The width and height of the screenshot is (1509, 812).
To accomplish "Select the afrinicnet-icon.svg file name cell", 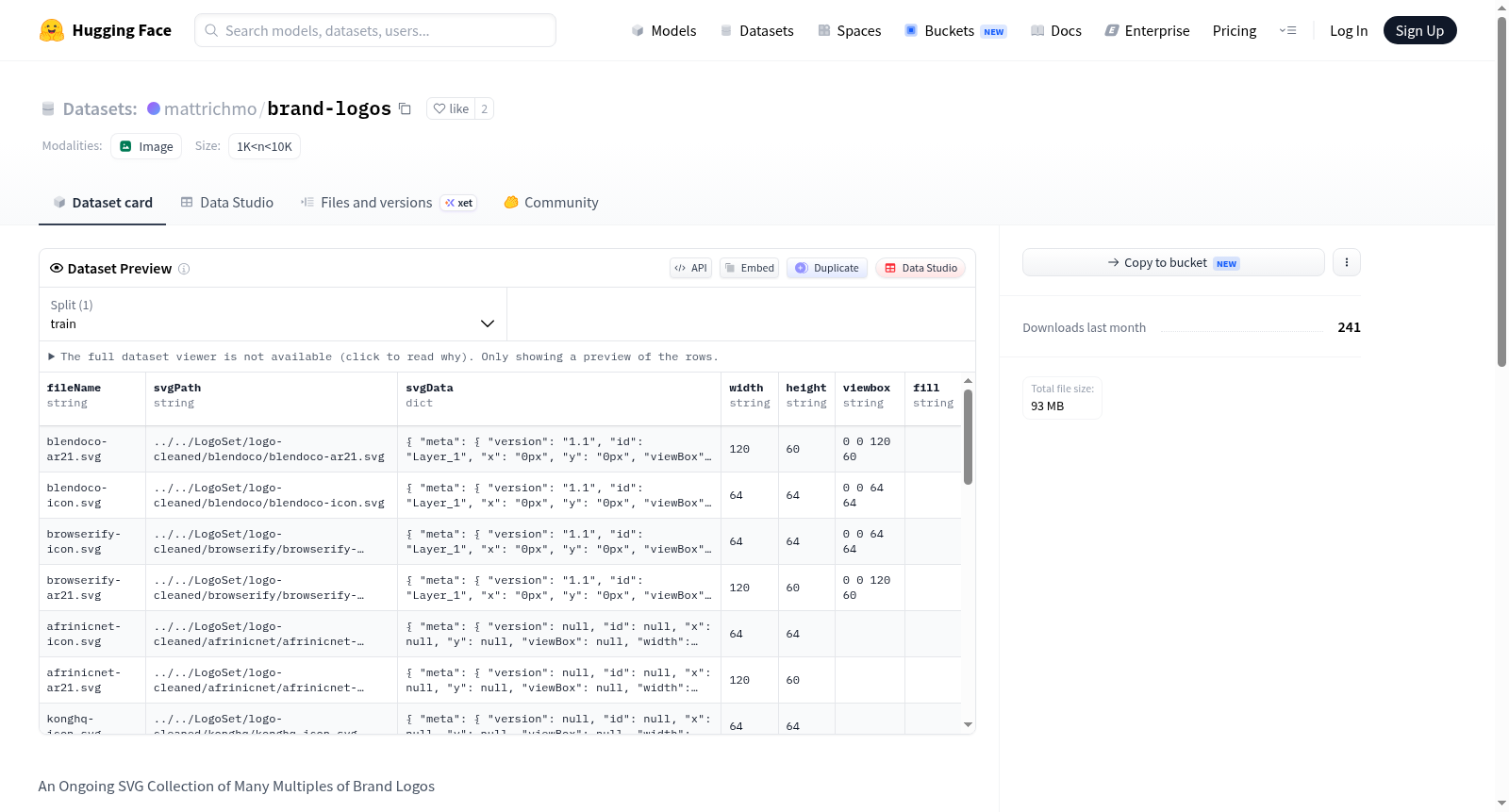I will 92,634.
